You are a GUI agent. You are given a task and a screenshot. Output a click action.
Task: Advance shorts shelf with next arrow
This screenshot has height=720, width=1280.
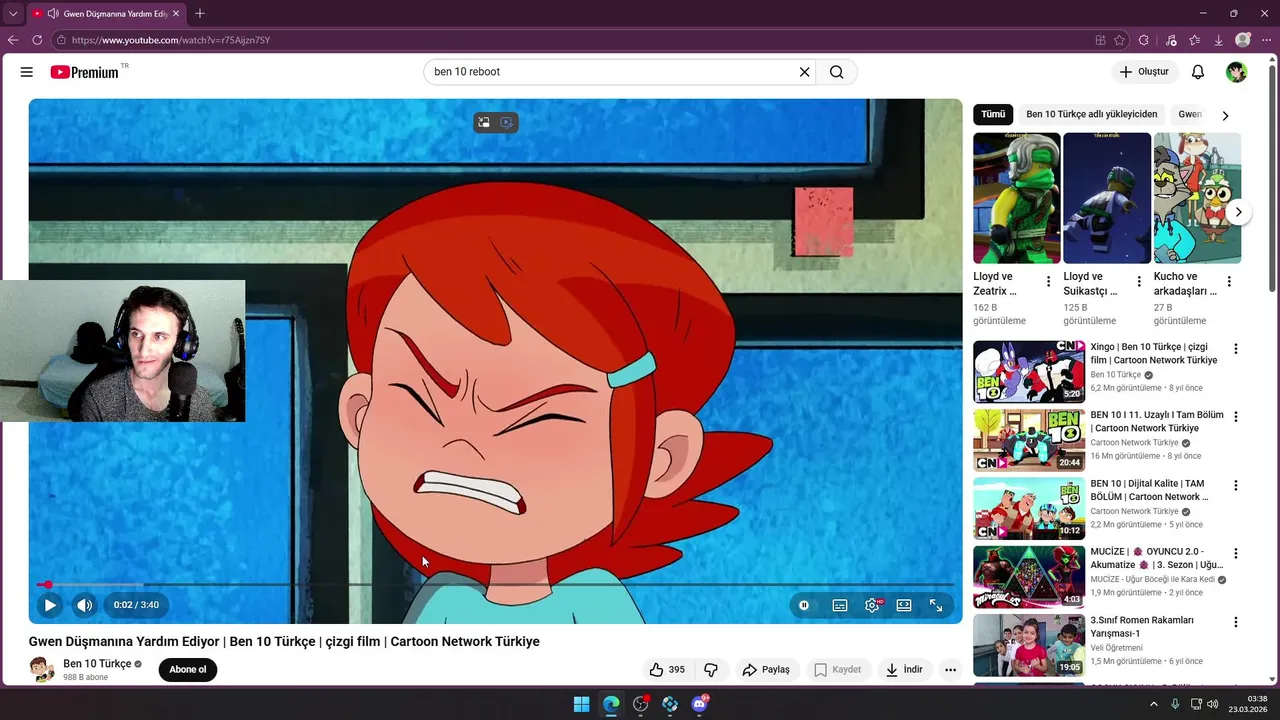(1238, 212)
